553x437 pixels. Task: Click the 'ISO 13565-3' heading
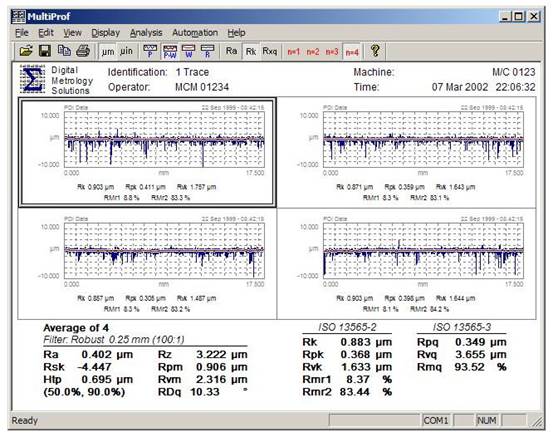point(462,327)
